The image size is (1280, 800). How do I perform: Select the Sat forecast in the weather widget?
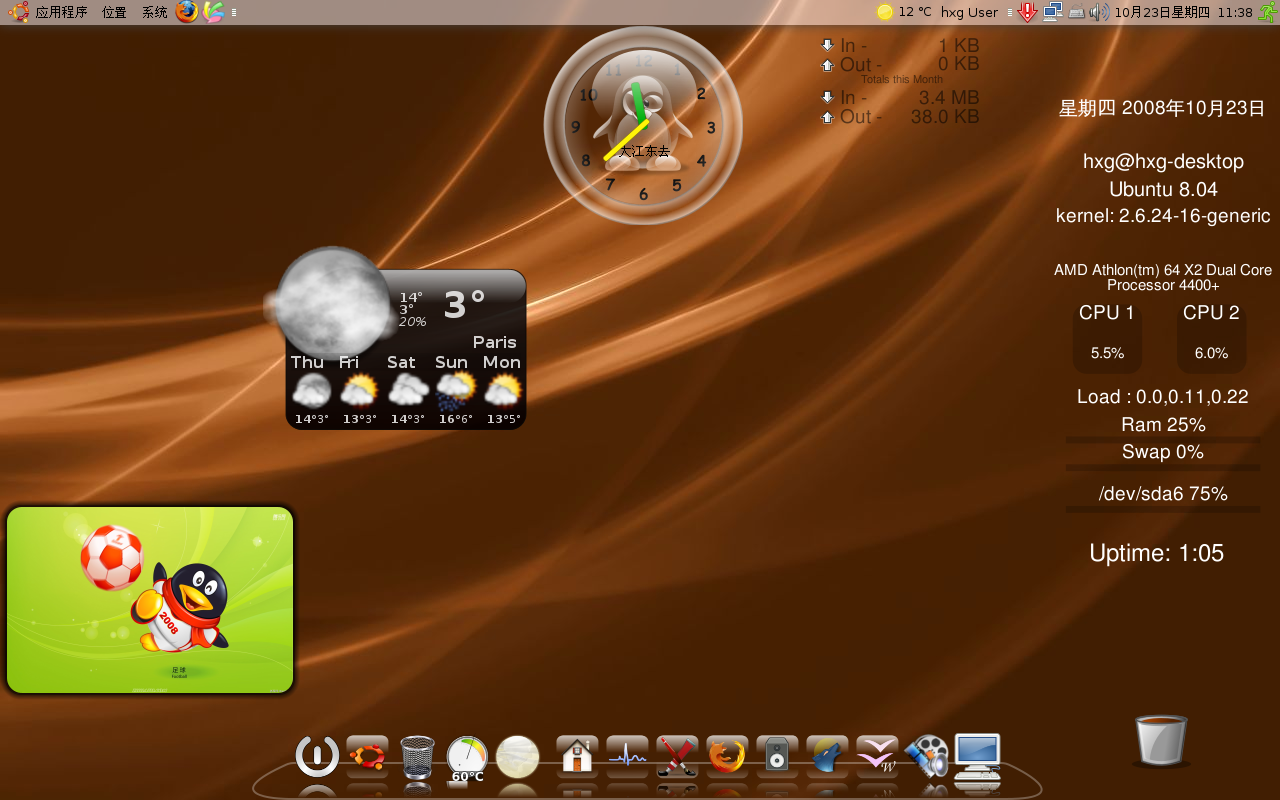(407, 390)
